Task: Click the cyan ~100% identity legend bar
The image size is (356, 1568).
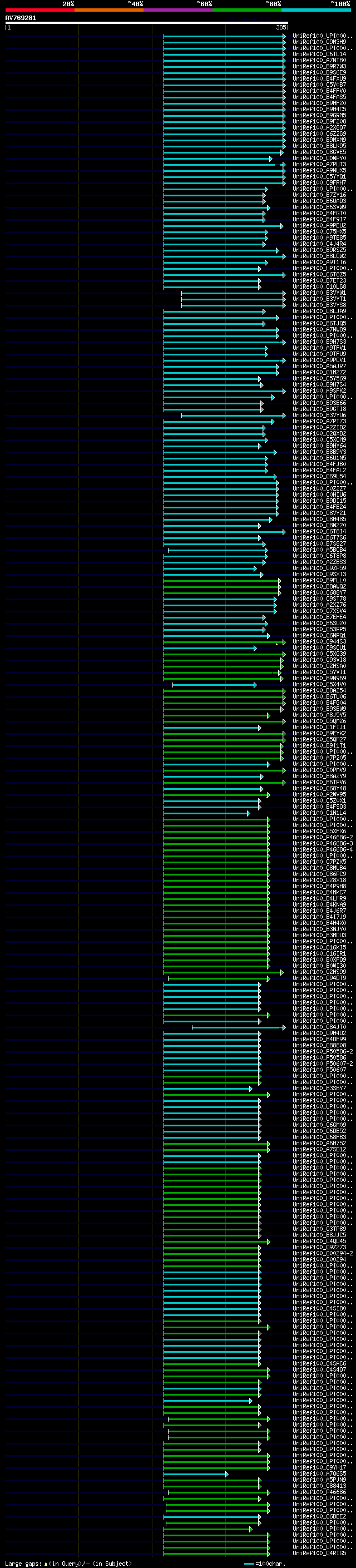Action: tap(316, 10)
